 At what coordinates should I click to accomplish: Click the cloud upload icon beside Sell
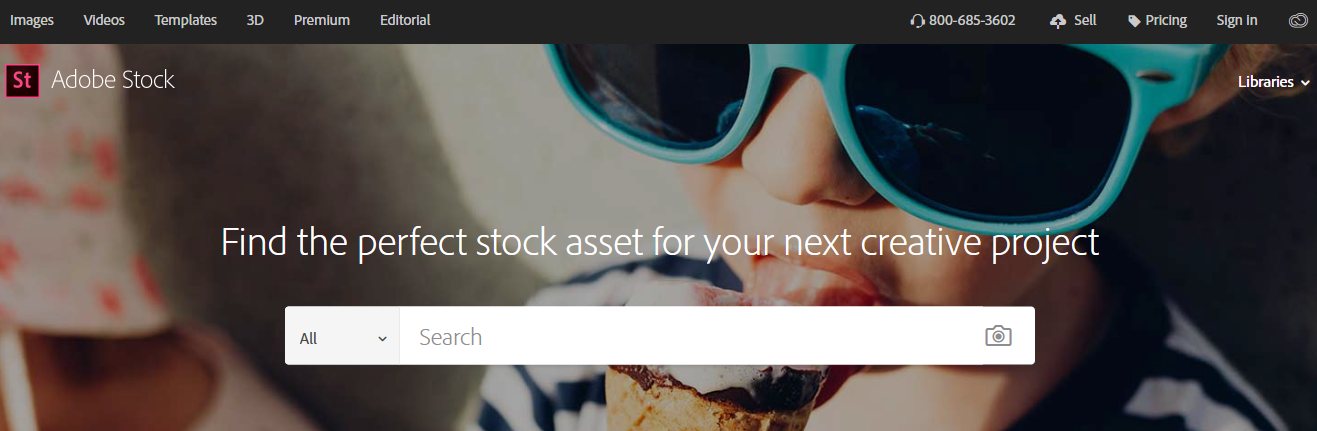tap(1058, 21)
